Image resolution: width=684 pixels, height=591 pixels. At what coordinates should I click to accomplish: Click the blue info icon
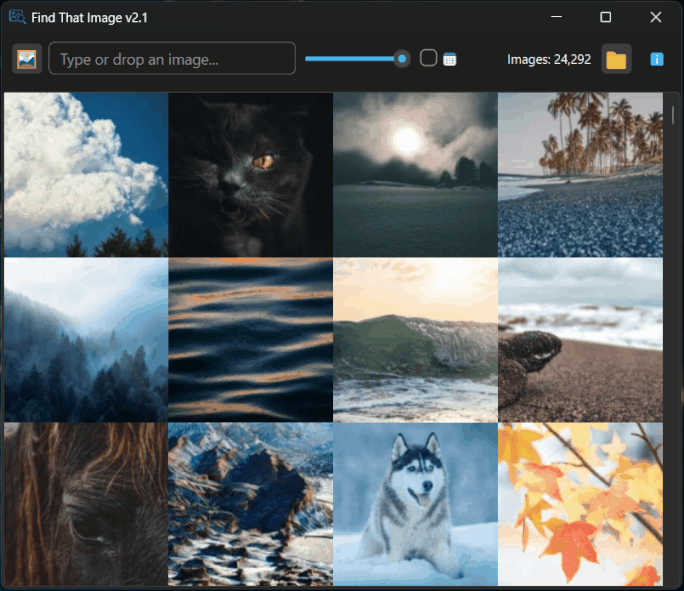click(x=657, y=59)
